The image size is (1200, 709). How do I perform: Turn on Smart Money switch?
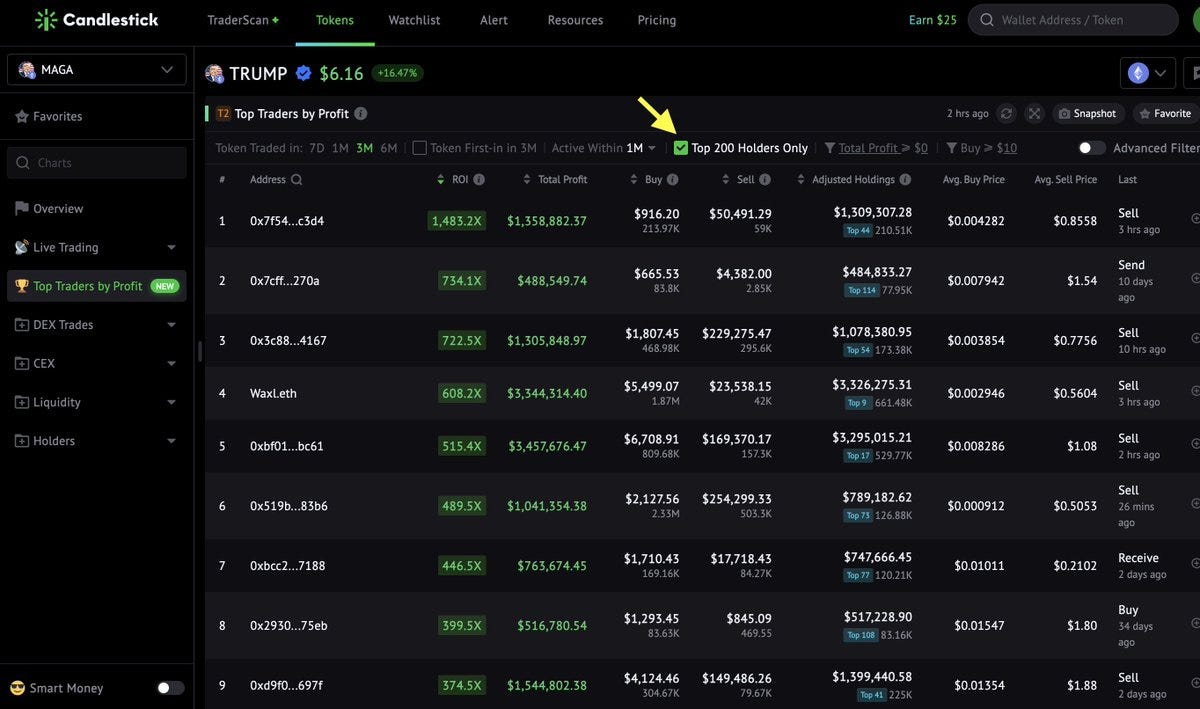(x=171, y=688)
